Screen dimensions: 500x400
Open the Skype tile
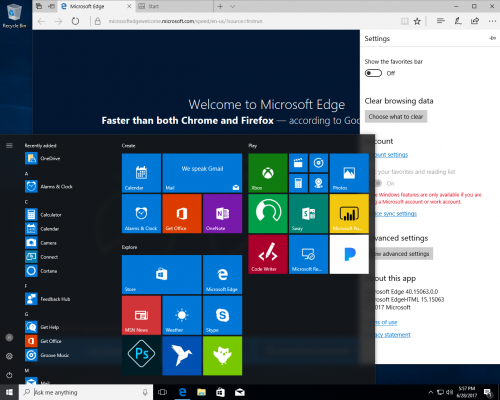pyautogui.click(x=222, y=315)
